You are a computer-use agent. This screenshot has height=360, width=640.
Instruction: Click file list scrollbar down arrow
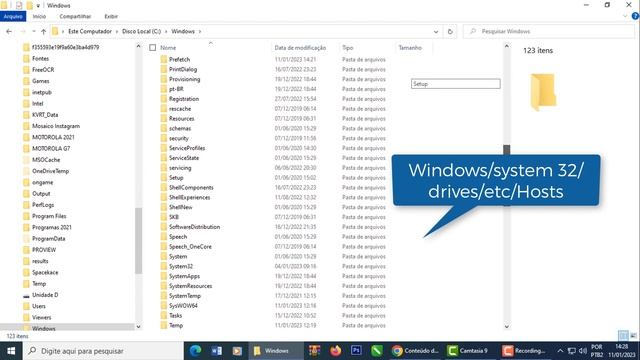(x=507, y=326)
